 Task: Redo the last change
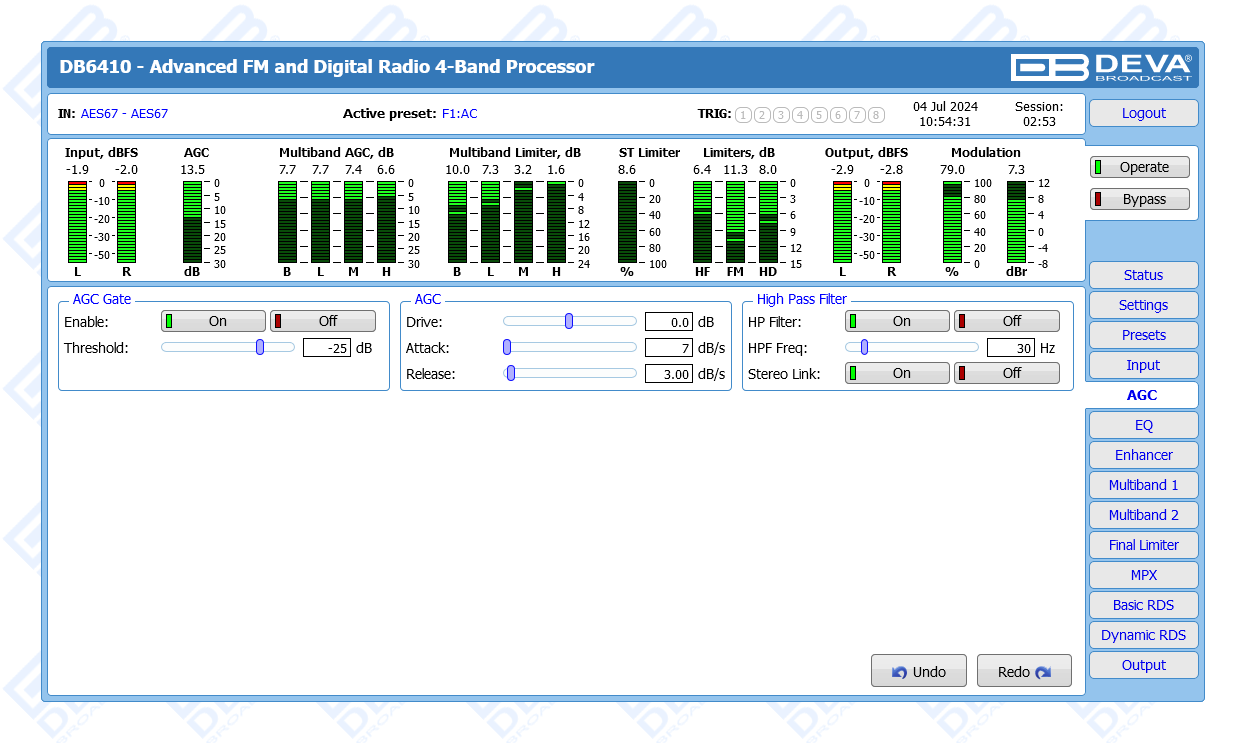tap(1024, 672)
